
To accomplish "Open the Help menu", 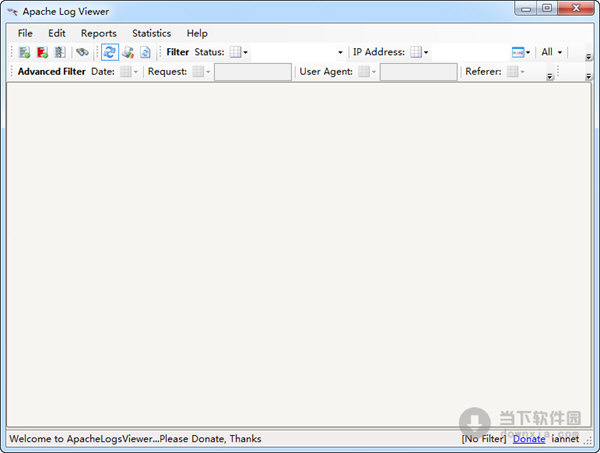I will [x=197, y=33].
